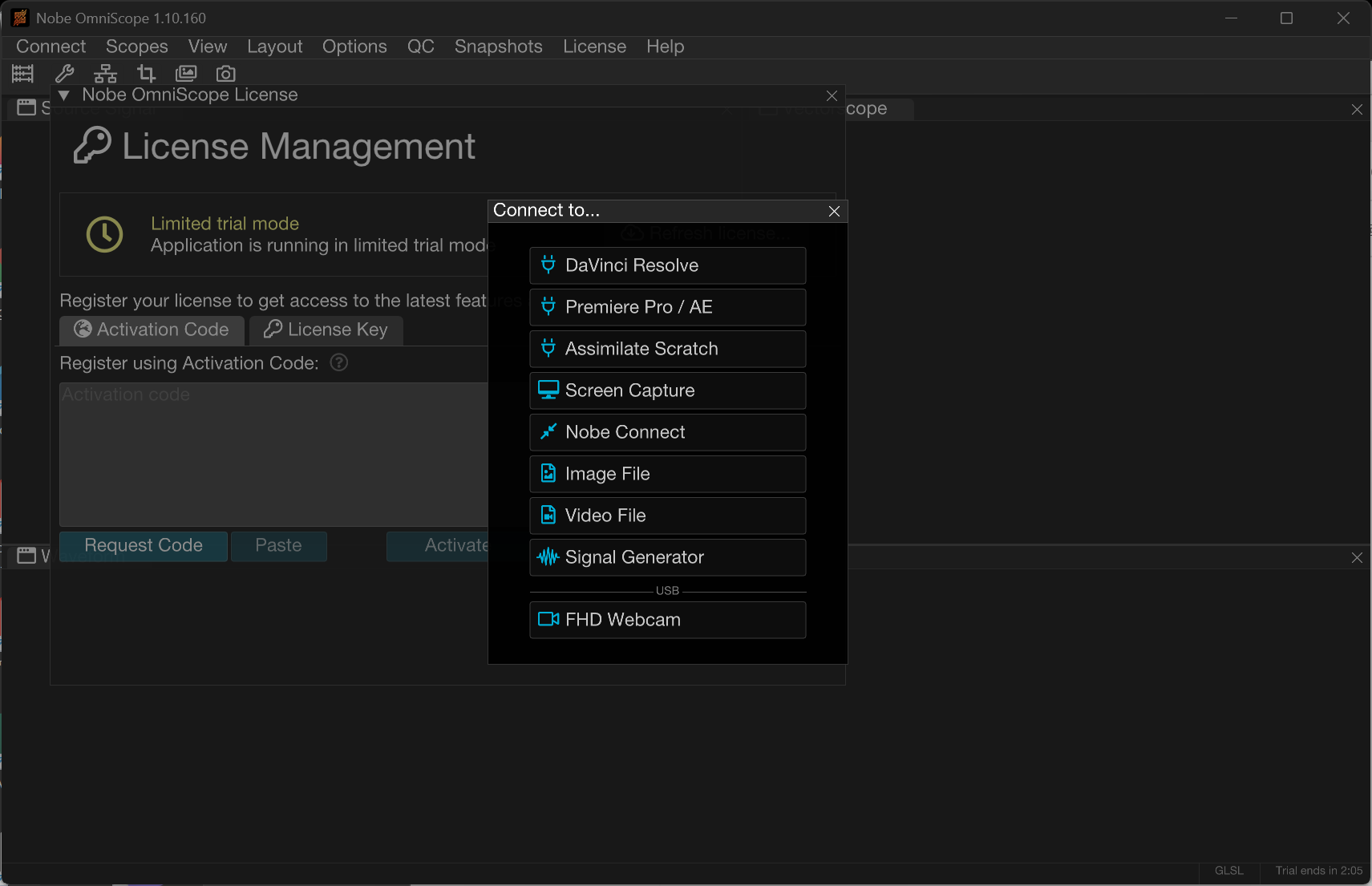
Task: Maximize the Nobe OmniScope window
Action: 1286,18
